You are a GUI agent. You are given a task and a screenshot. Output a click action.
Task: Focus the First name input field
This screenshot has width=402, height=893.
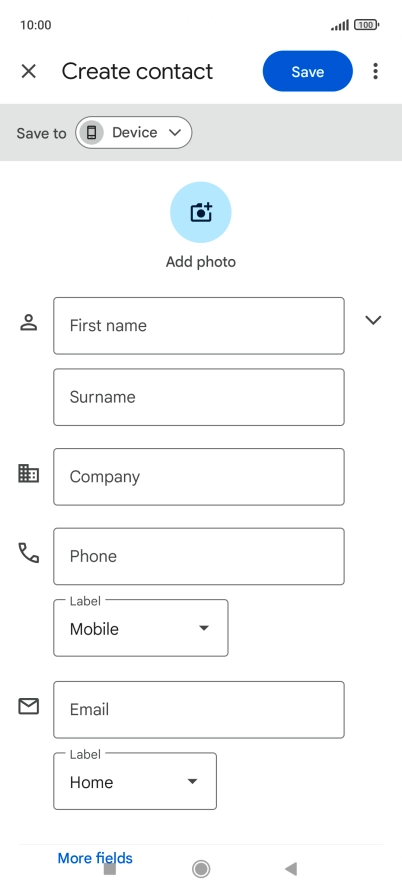(x=199, y=326)
